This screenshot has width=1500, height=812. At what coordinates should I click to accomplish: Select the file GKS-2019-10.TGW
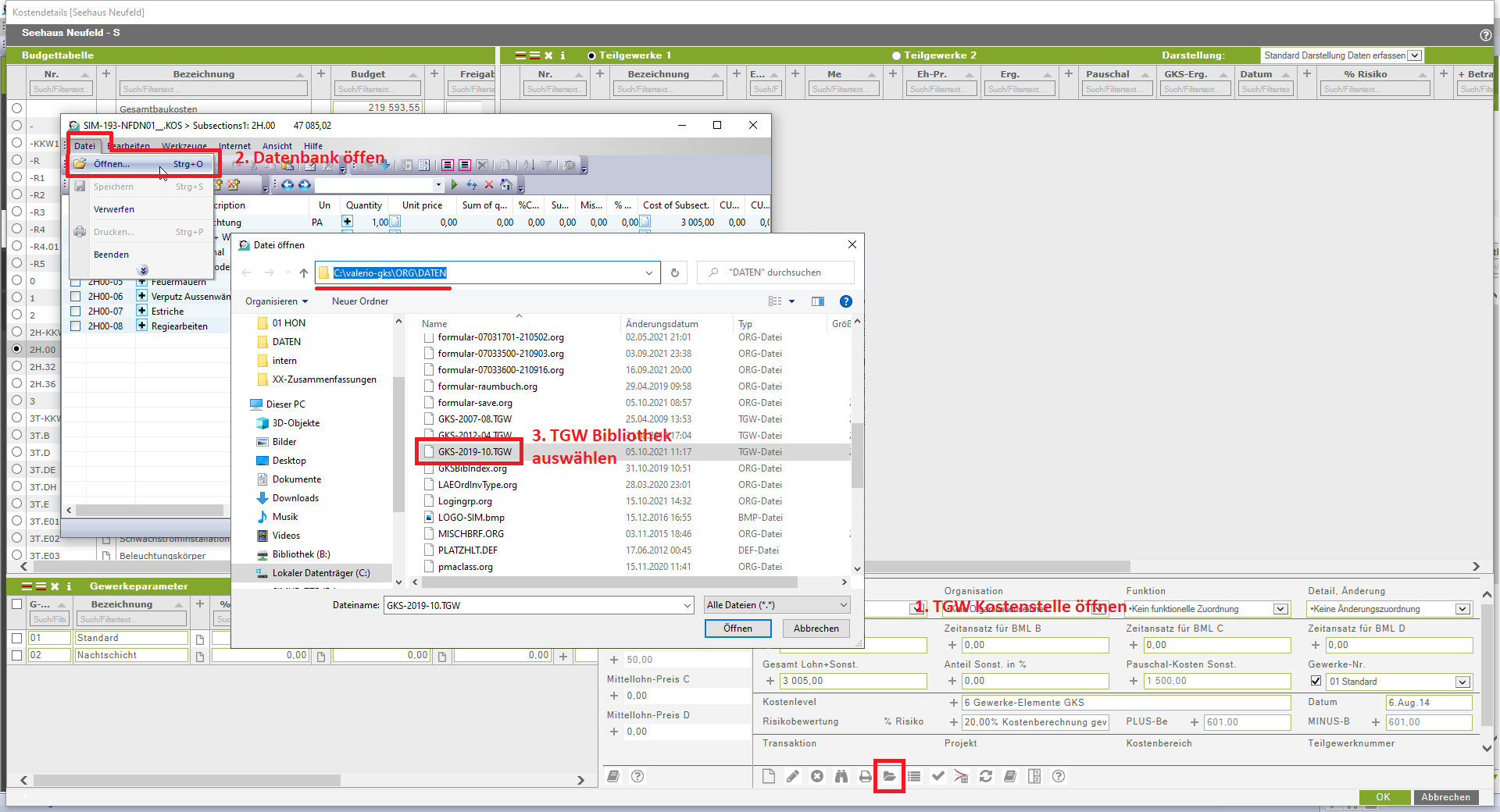point(474,452)
